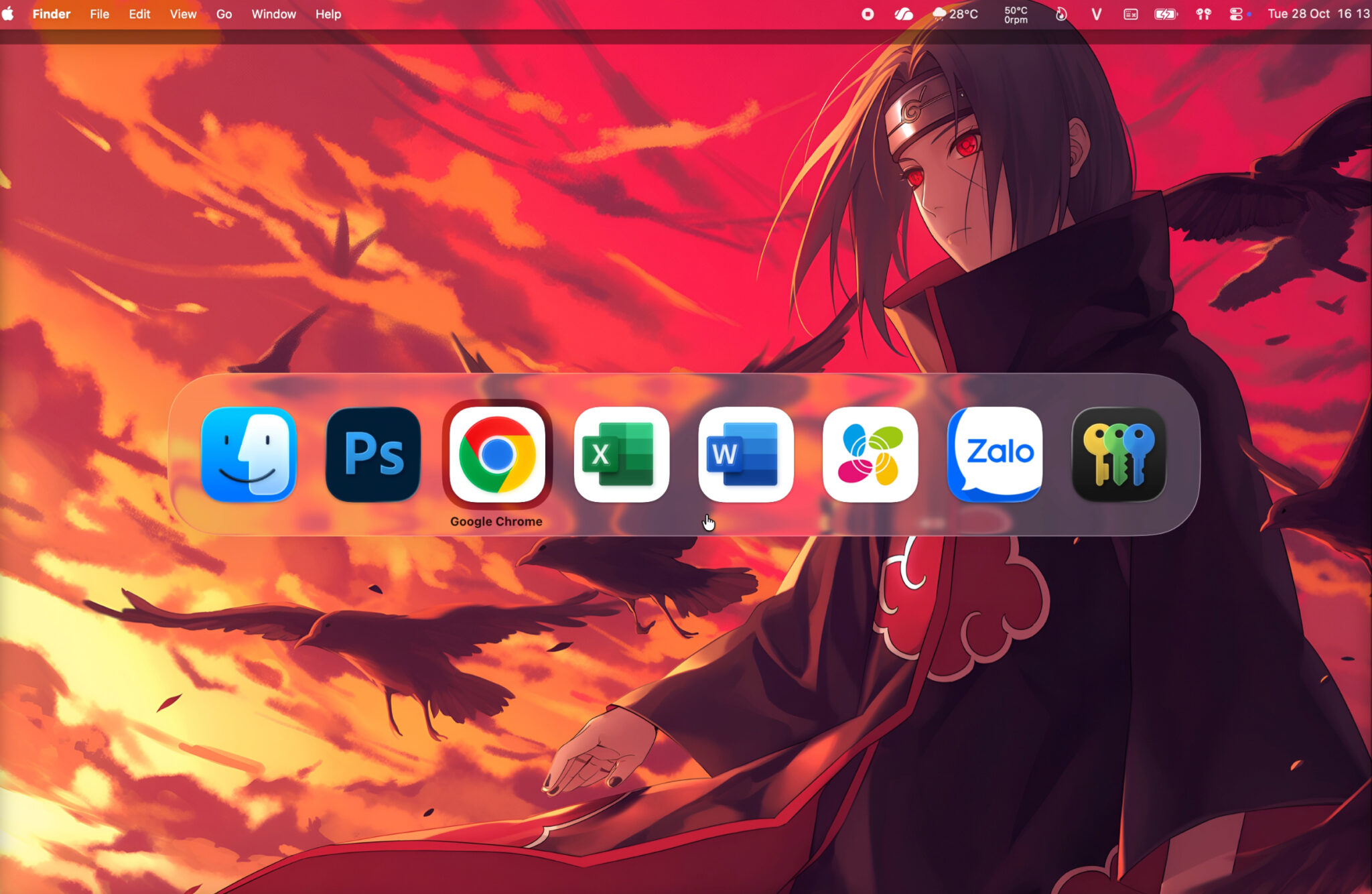Open the three-keys password app
Screen dimensions: 1372x894
pyautogui.click(x=1119, y=454)
